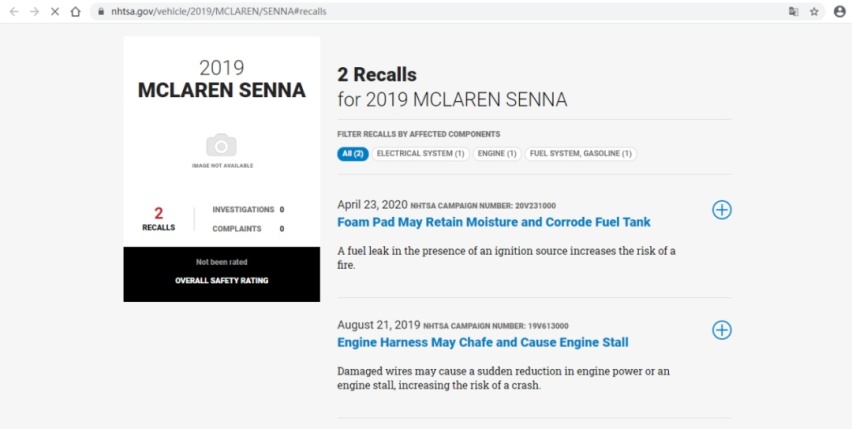Expand the Engine Harness recall details
The height and width of the screenshot is (429, 852).
pos(722,330)
